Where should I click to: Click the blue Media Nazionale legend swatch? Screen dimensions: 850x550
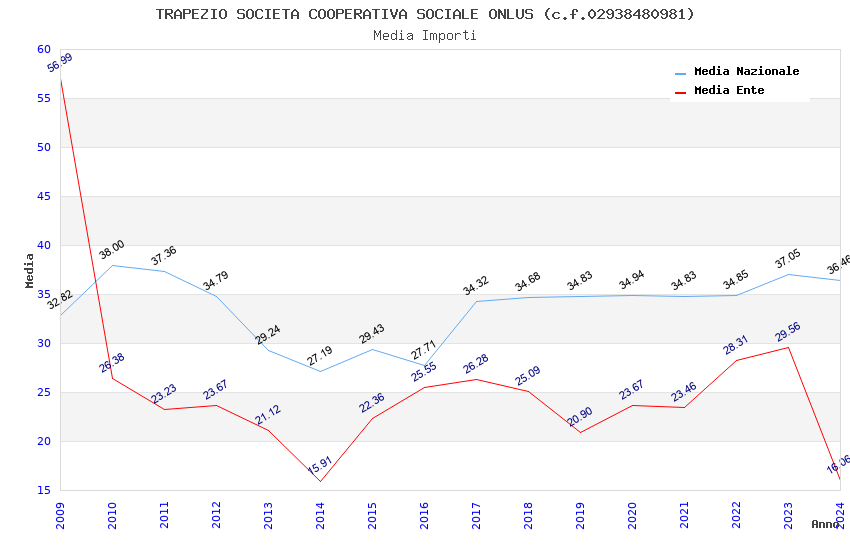[680, 73]
